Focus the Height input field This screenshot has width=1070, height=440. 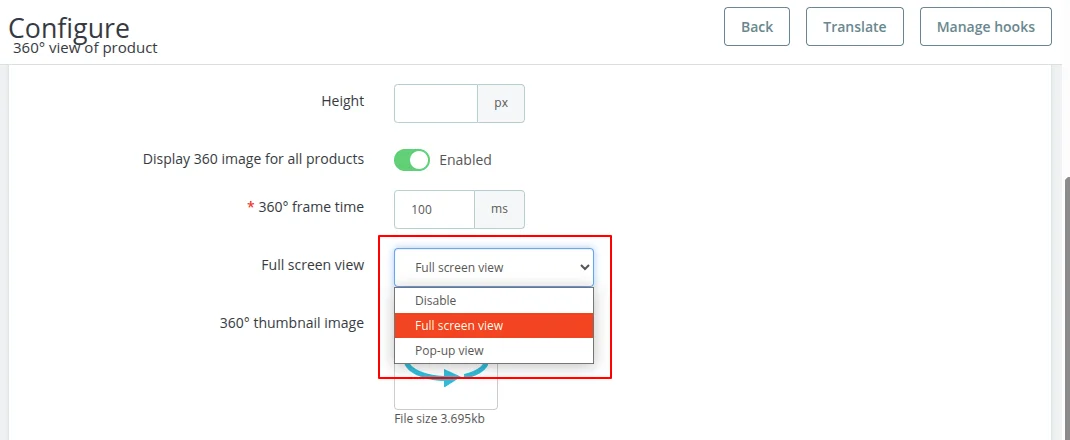(436, 103)
